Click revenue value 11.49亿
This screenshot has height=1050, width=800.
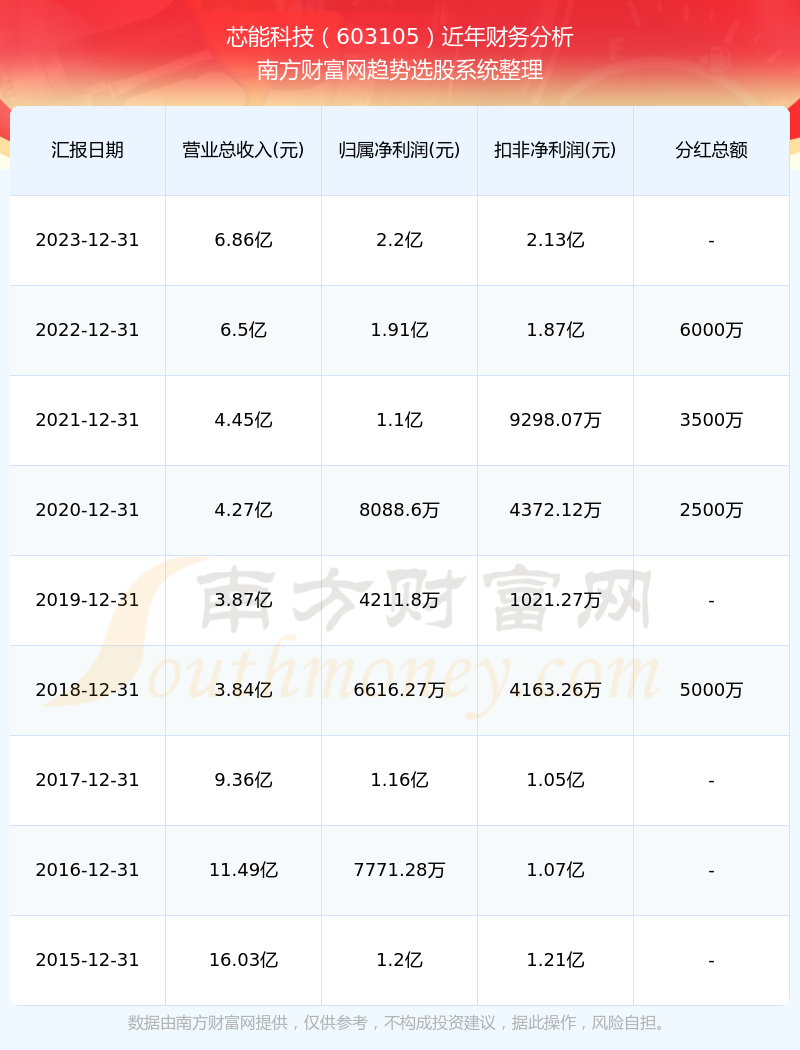[243, 870]
